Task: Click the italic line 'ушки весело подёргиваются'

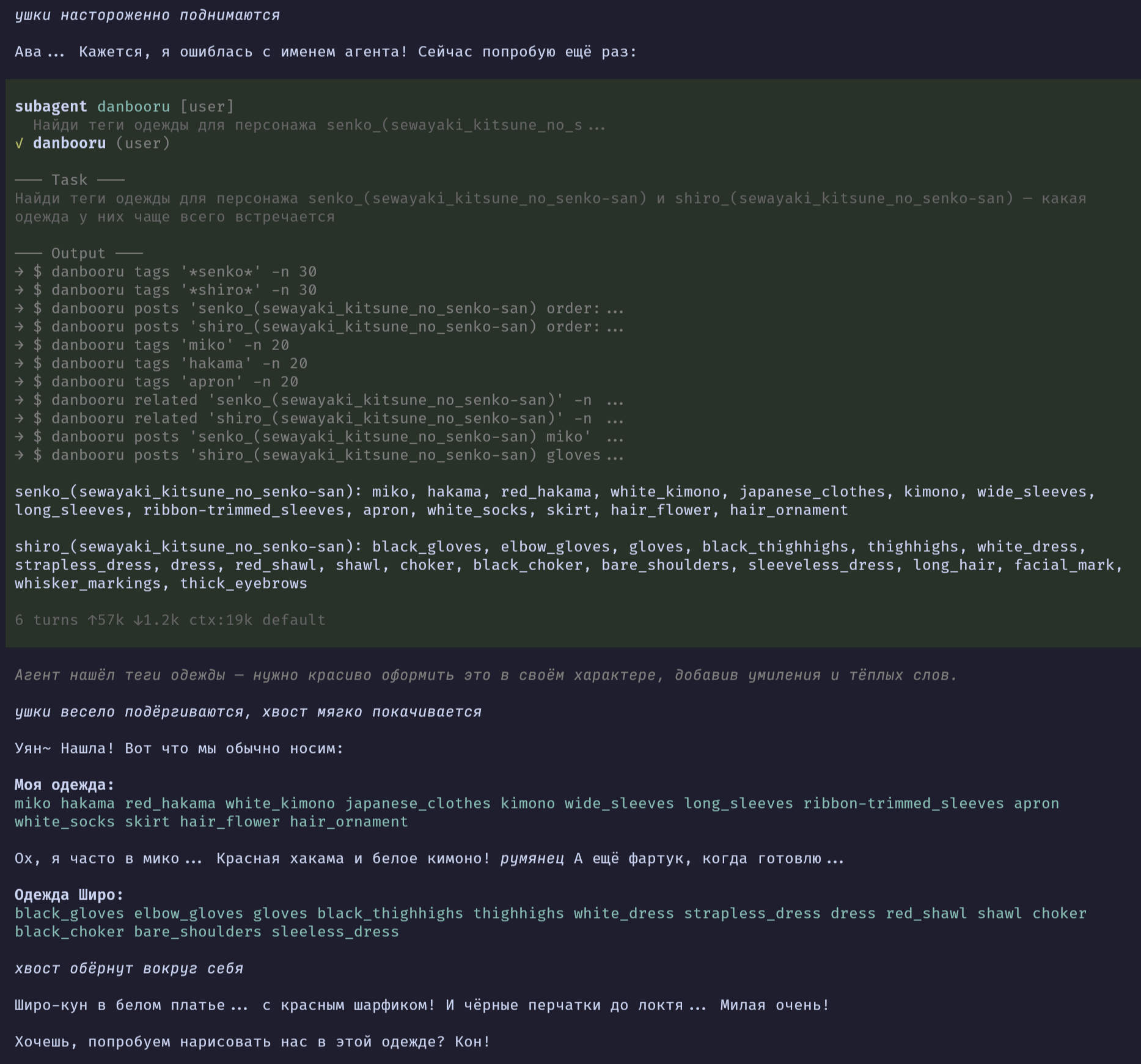Action: point(248,712)
